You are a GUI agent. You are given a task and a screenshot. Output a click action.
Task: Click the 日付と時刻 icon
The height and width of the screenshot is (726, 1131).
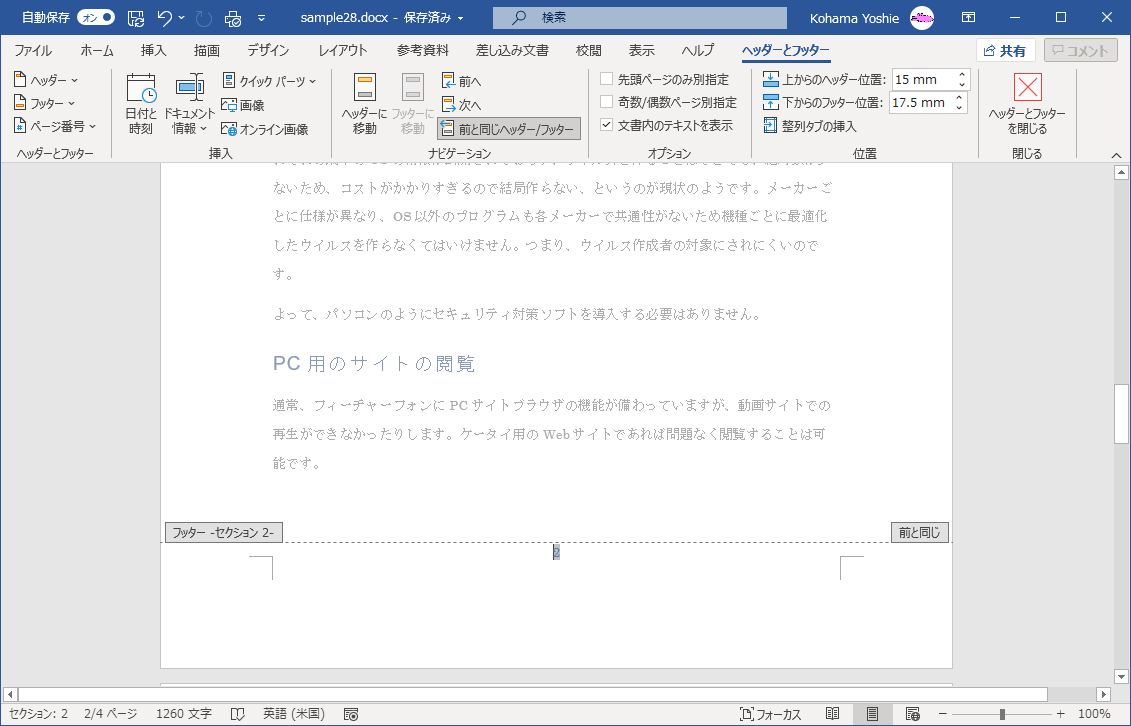pos(141,103)
